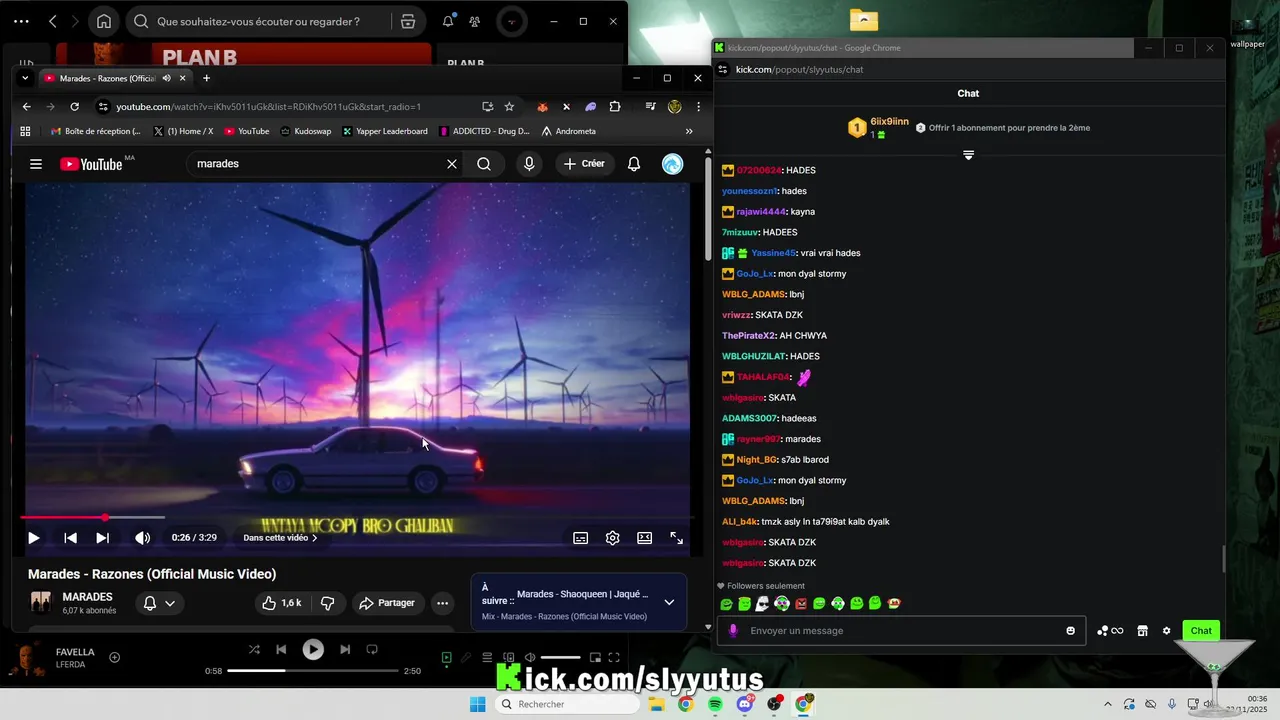The width and height of the screenshot is (1280, 720).
Task: Skip to next video in YouTube player
Action: tap(102, 538)
